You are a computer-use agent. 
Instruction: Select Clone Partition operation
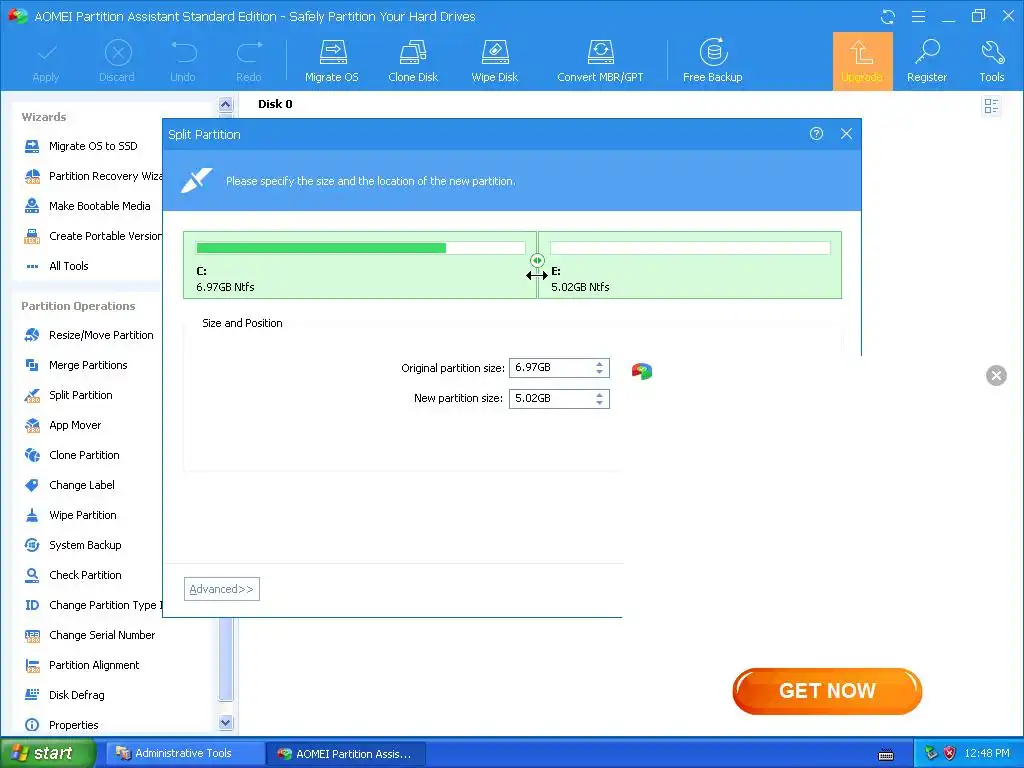(72, 455)
